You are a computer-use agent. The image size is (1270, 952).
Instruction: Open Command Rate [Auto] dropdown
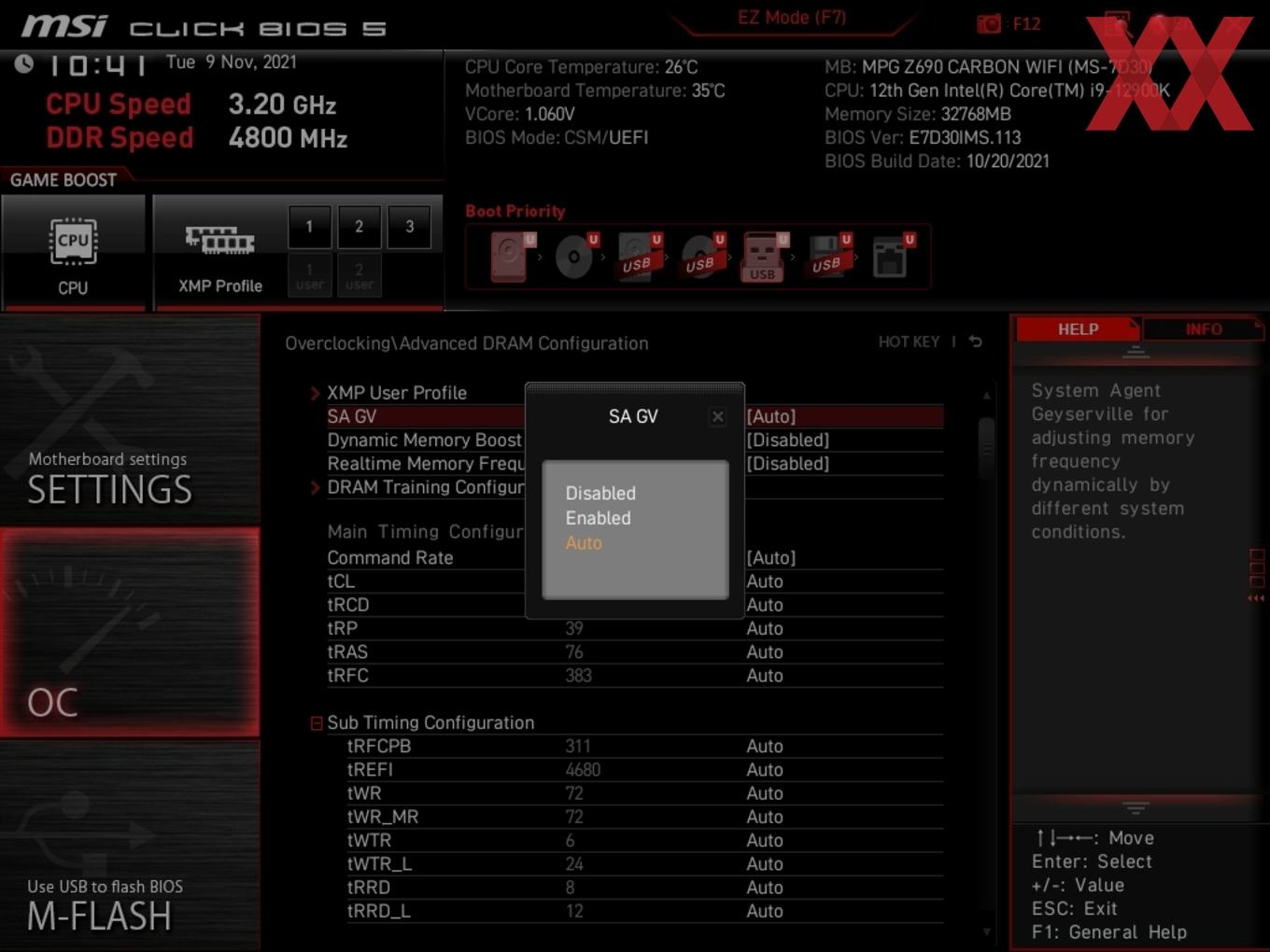(x=771, y=557)
